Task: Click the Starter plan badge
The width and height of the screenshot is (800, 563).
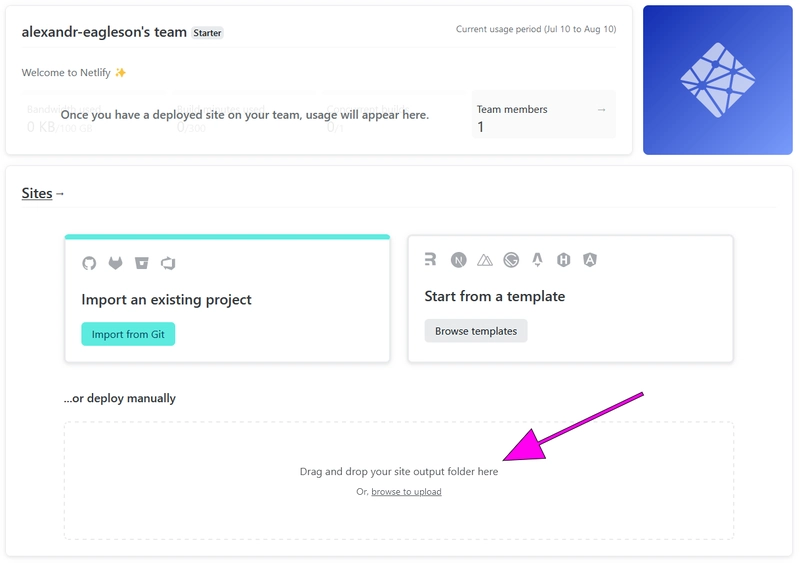Action: click(207, 33)
